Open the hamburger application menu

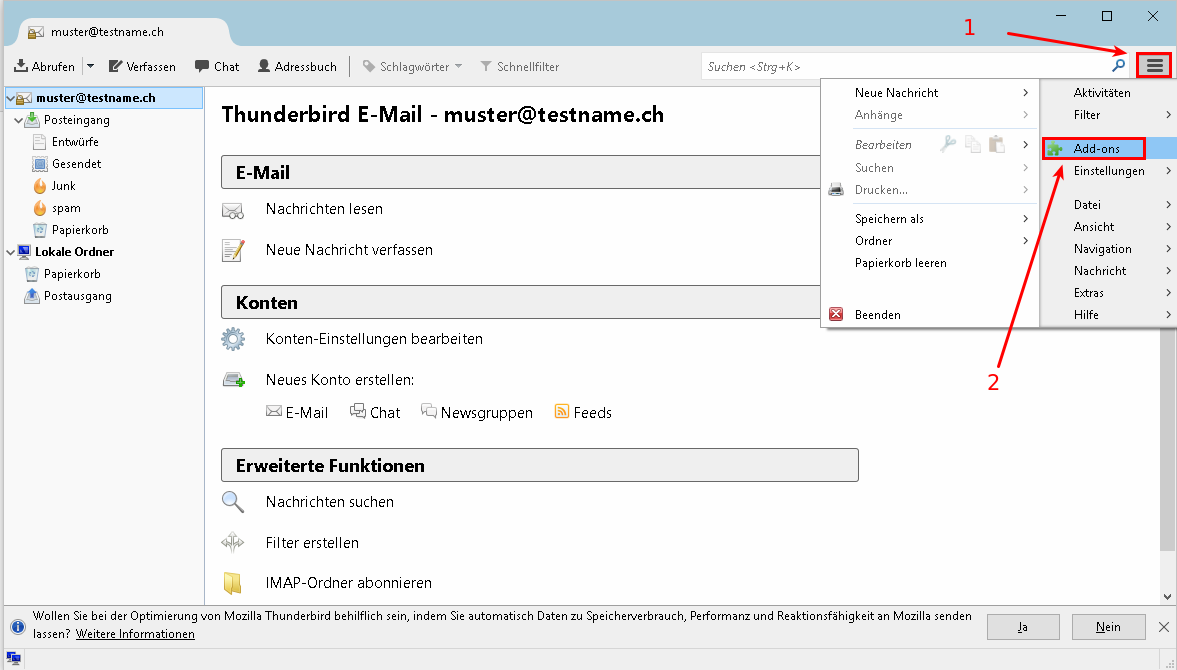coord(1154,66)
